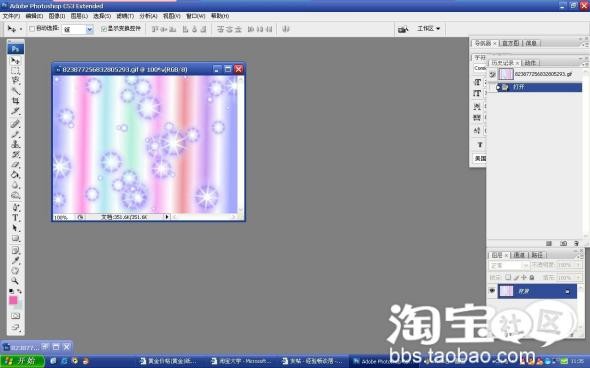Open the auto-select 组 dropdown in options bar
This screenshot has height=368, width=590.
pyautogui.click(x=78, y=29)
